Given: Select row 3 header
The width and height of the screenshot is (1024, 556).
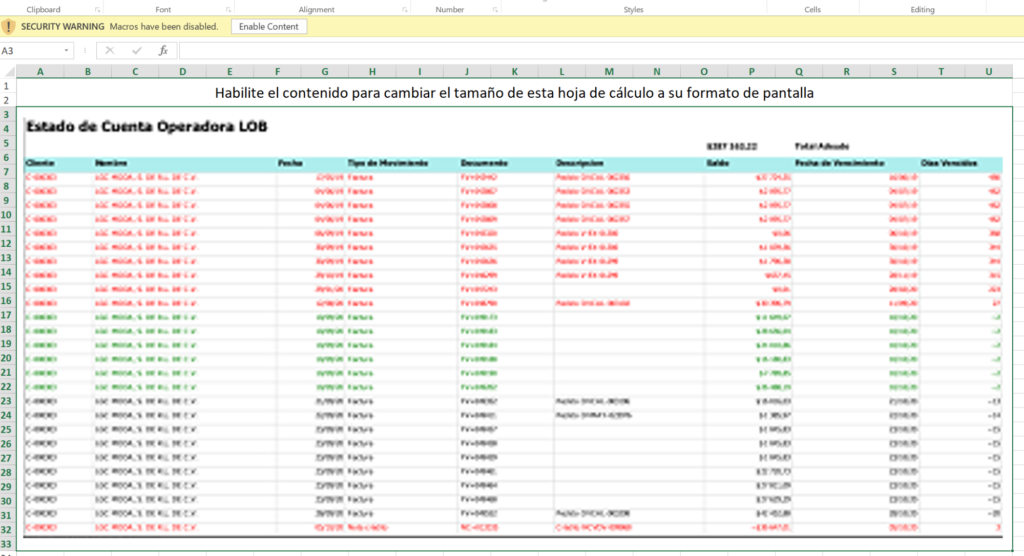Looking at the screenshot, I should [7, 114].
